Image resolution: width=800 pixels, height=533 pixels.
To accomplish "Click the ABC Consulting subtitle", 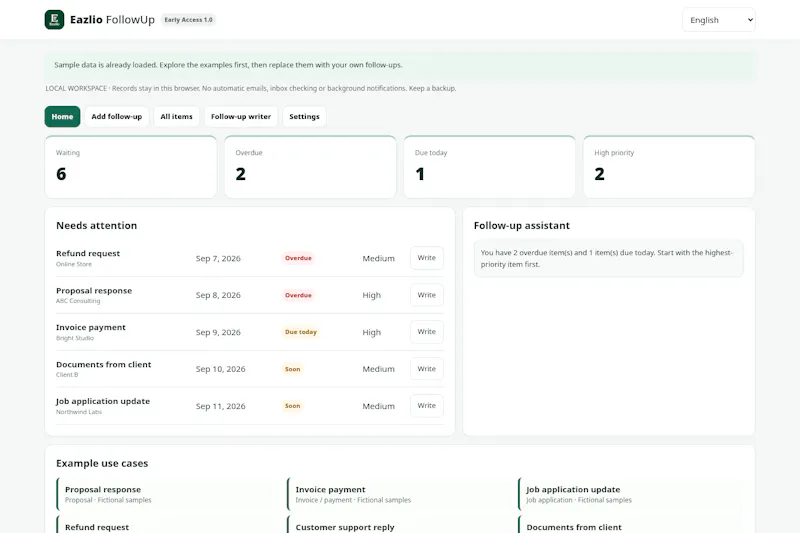I will (78, 301).
